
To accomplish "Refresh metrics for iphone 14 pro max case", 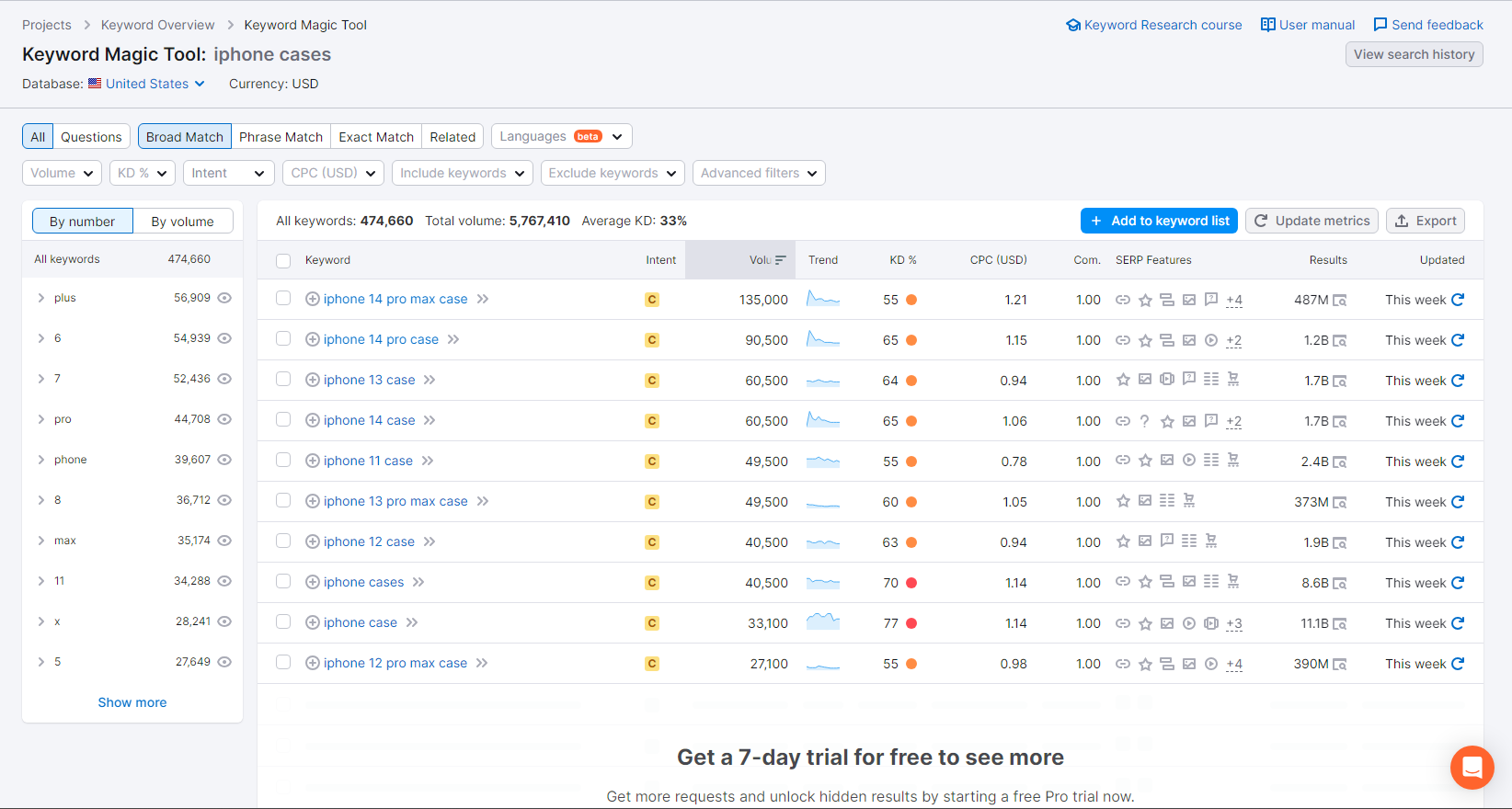I will tap(1458, 300).
